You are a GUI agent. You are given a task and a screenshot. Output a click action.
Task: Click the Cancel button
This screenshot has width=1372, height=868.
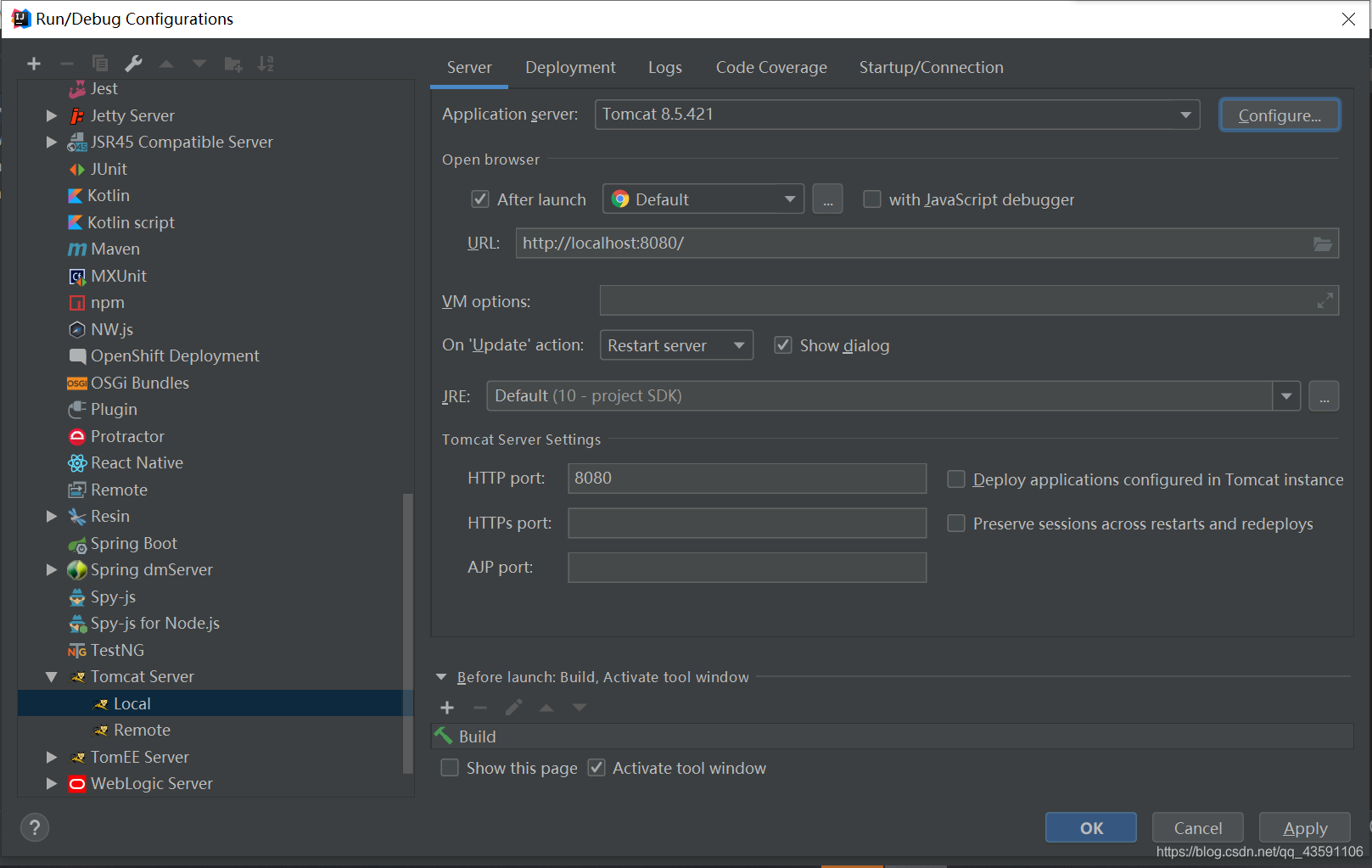(1198, 828)
